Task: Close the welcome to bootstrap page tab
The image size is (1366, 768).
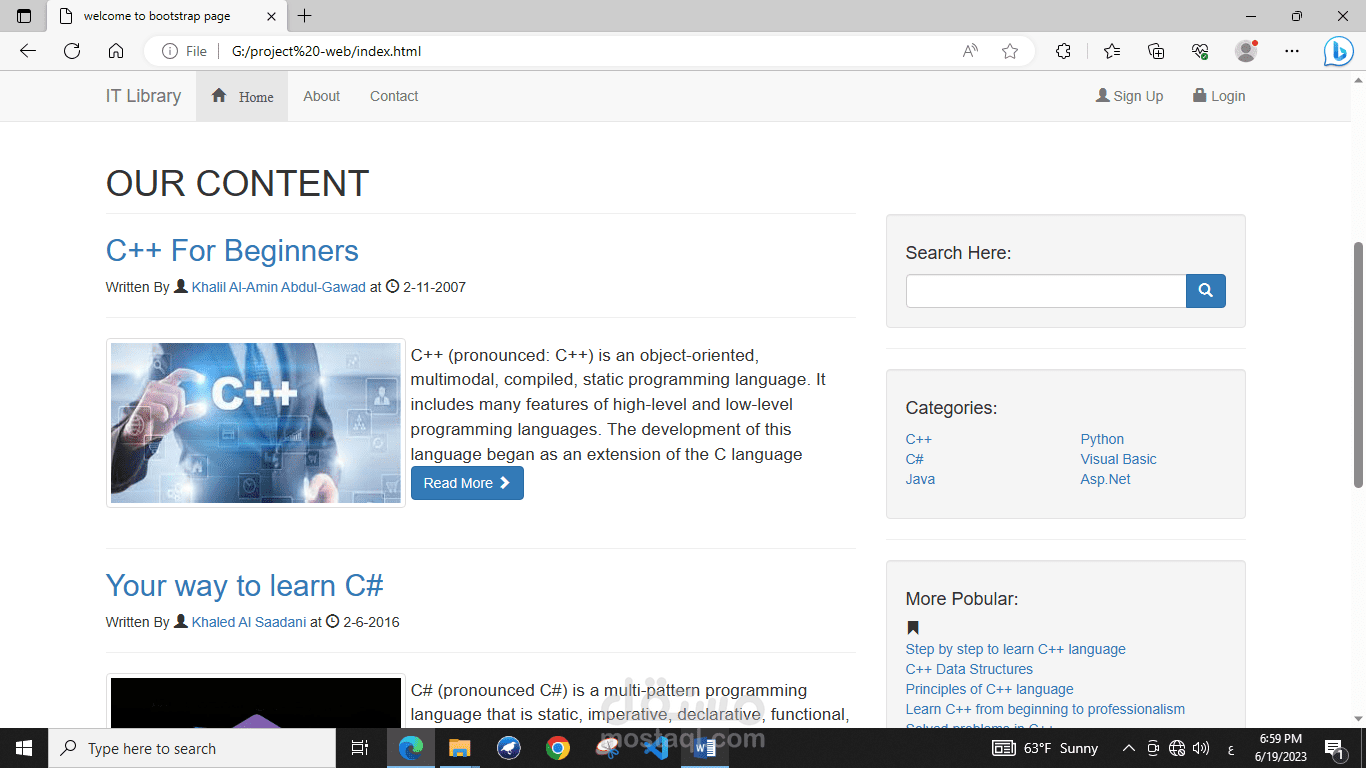Action: click(271, 16)
